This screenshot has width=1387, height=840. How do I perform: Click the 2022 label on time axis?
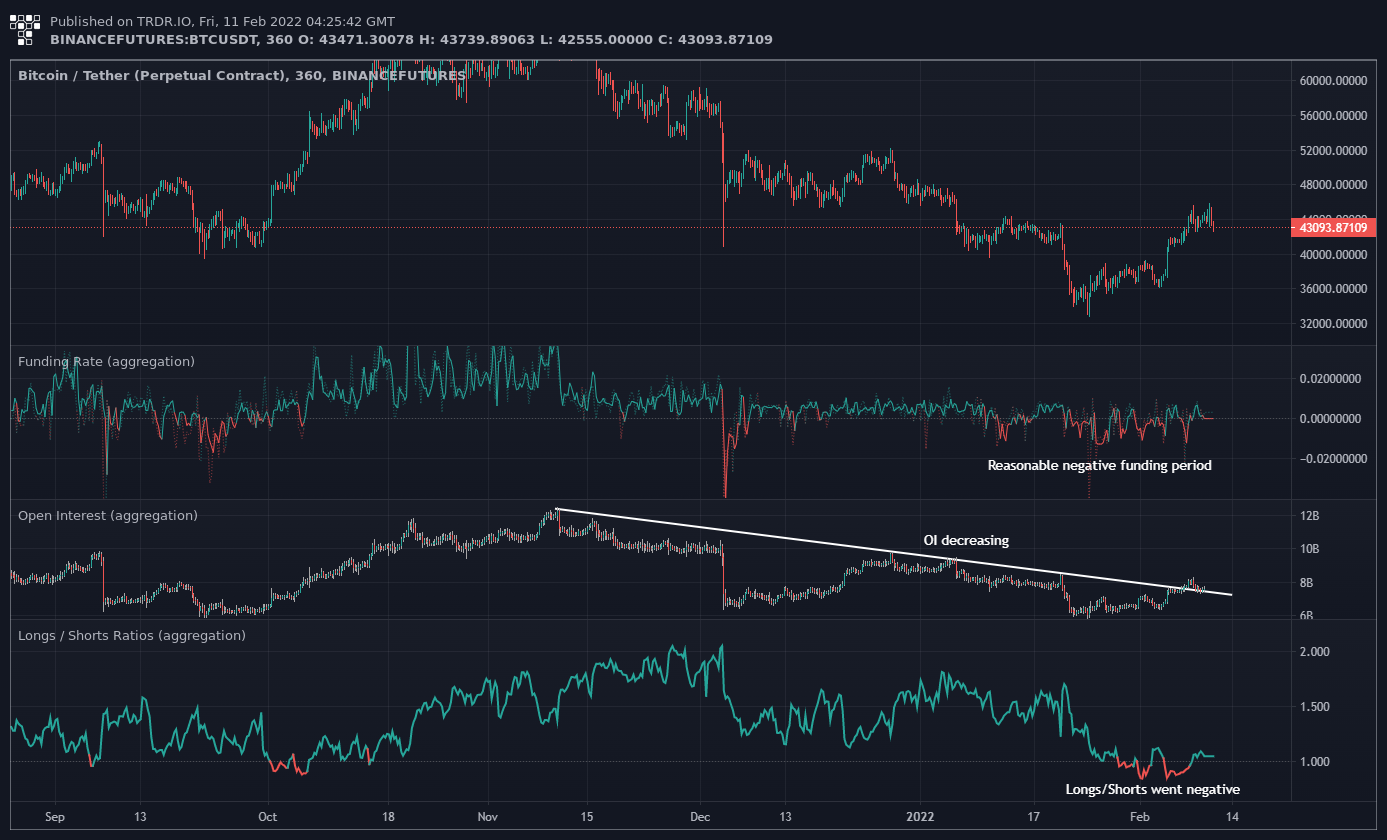[919, 815]
